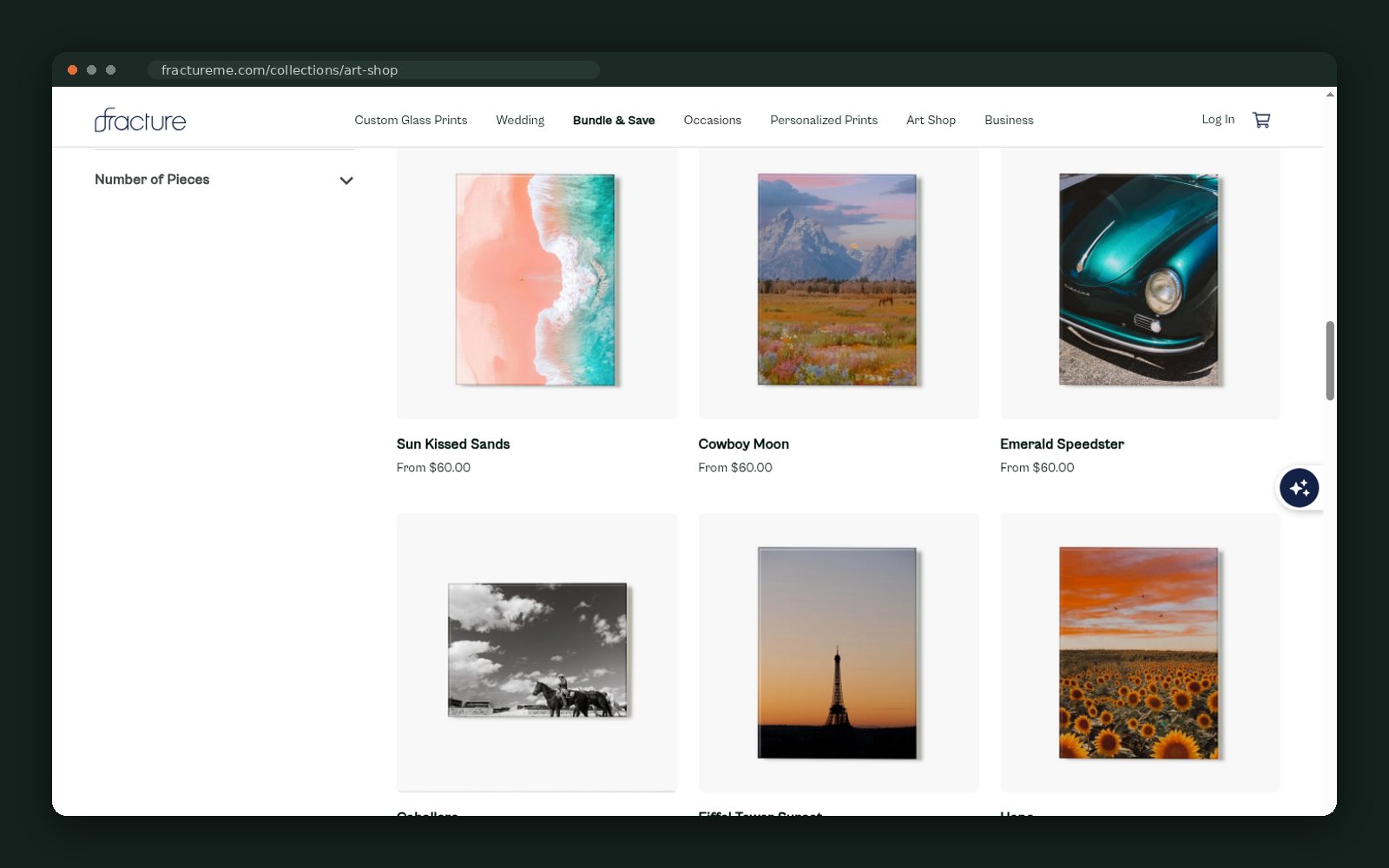Viewport: 1389px width, 868px height.
Task: Go to Personalized Prints
Action: (824, 120)
